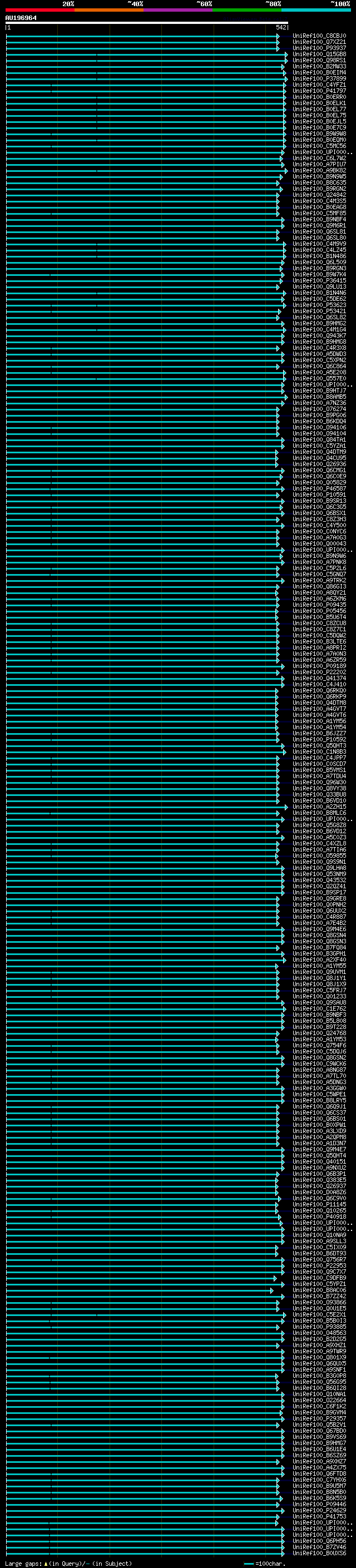The width and height of the screenshot is (356, 1568).
Task: Select the UniRef100_C4J410 label
Action: [319, 684]
